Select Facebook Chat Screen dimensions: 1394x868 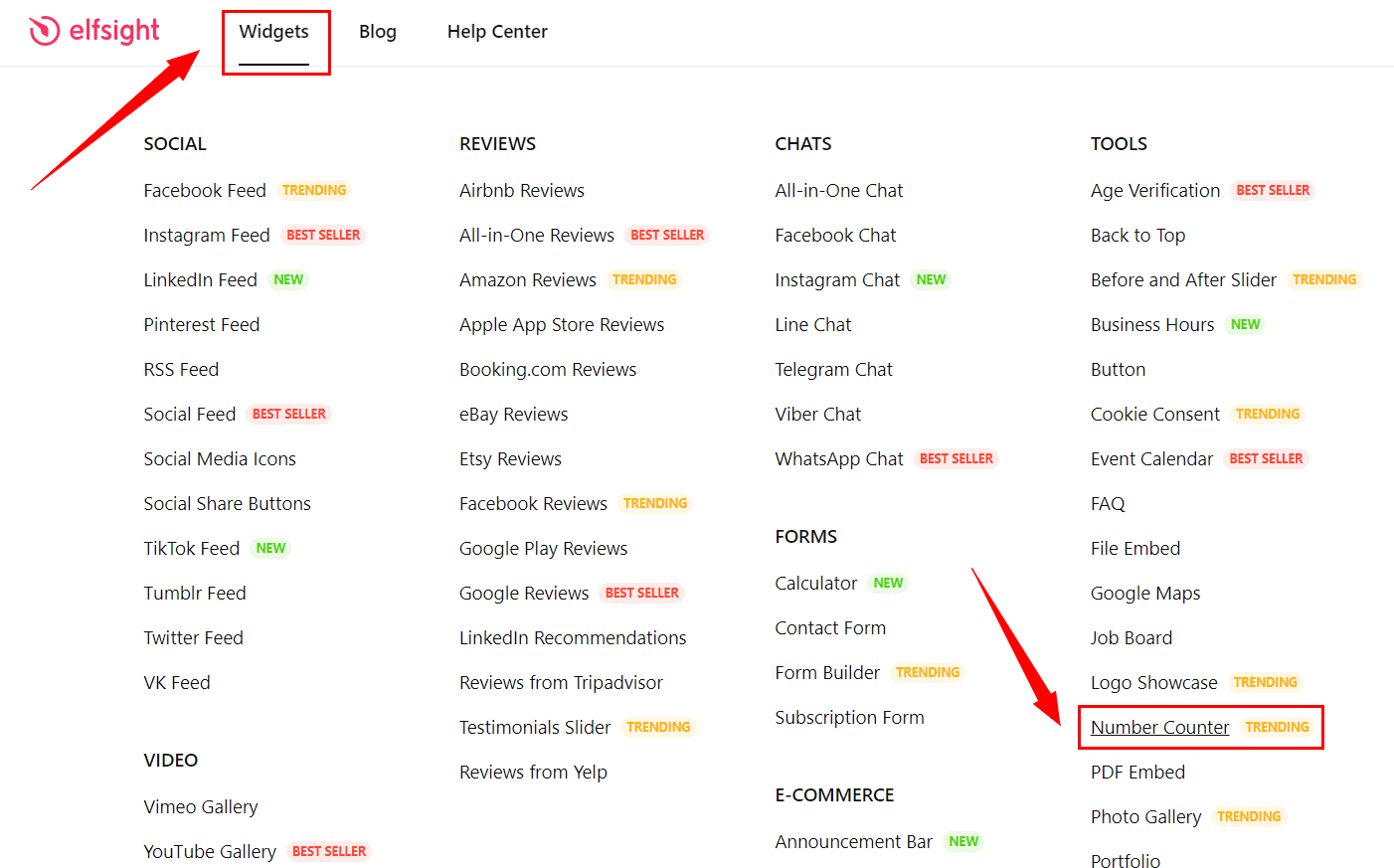835,235
